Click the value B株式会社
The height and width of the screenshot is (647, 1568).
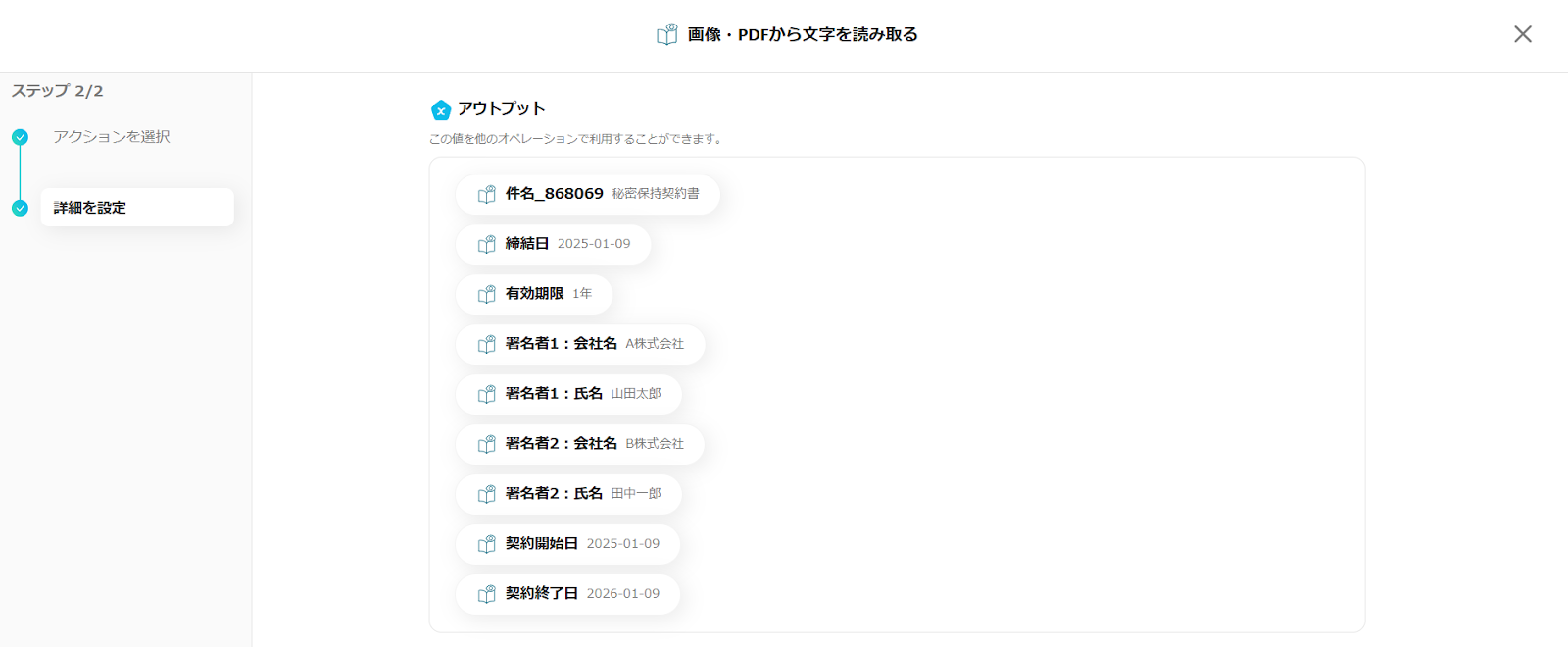click(x=655, y=444)
